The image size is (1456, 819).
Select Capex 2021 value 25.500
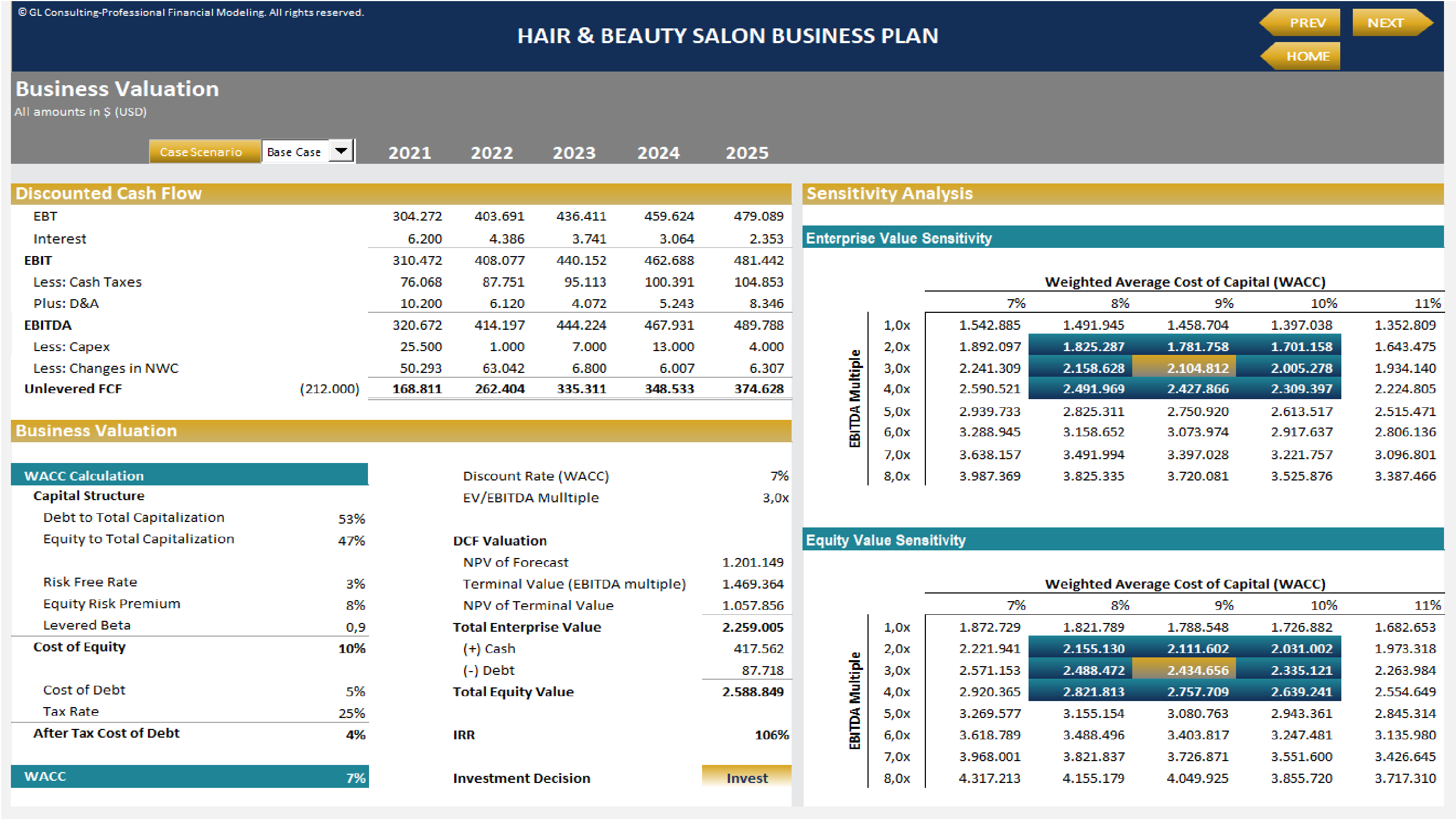(420, 347)
